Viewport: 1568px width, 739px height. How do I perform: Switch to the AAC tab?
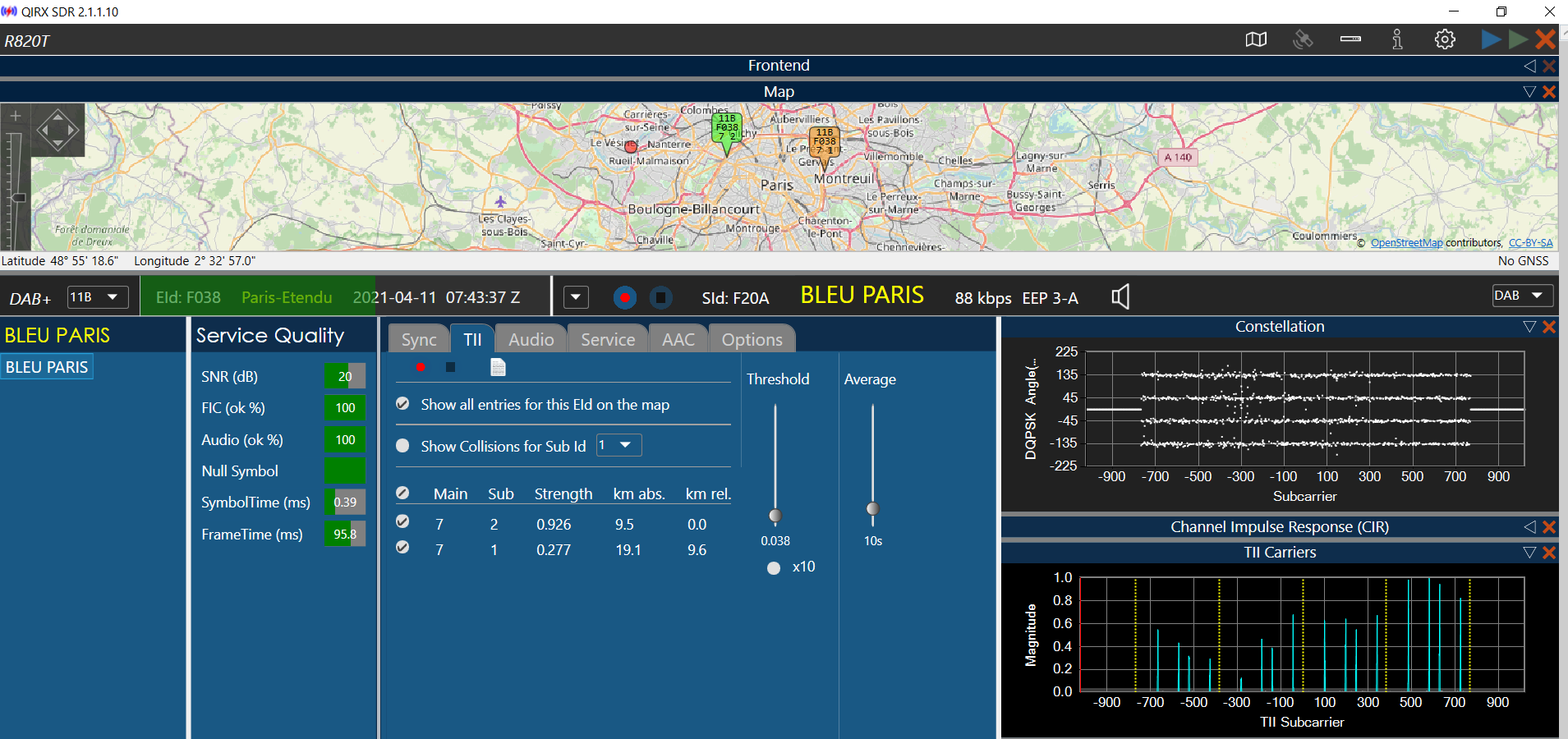678,339
